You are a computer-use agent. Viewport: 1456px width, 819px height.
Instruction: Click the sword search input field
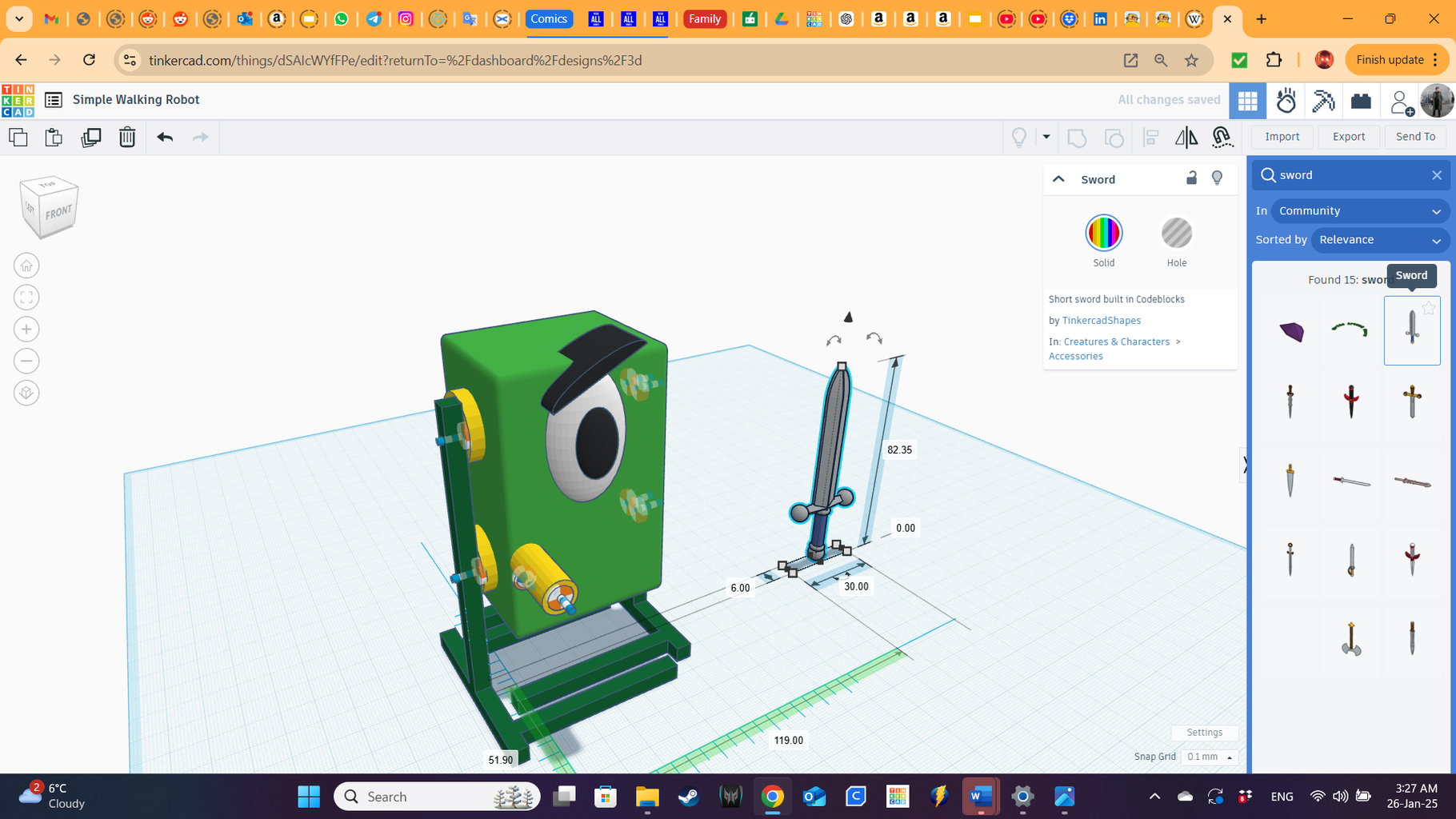pos(1350,175)
